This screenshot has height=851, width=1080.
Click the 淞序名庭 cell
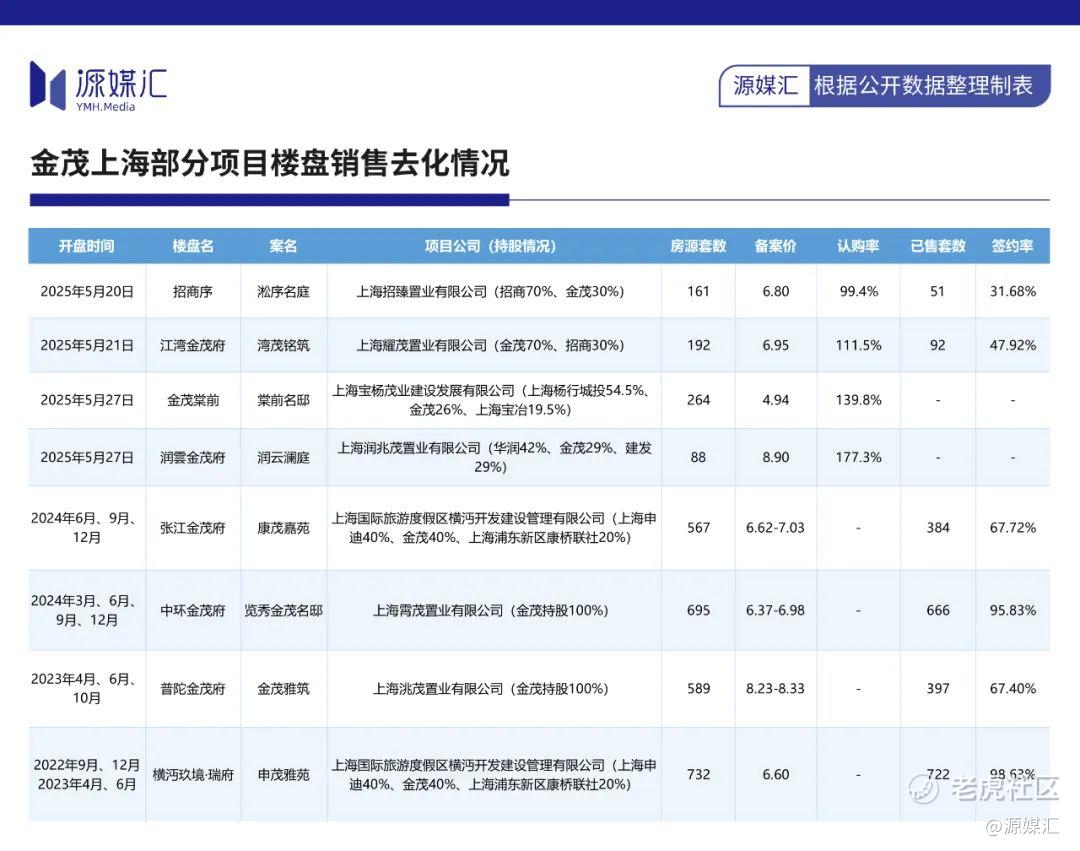coord(283,291)
